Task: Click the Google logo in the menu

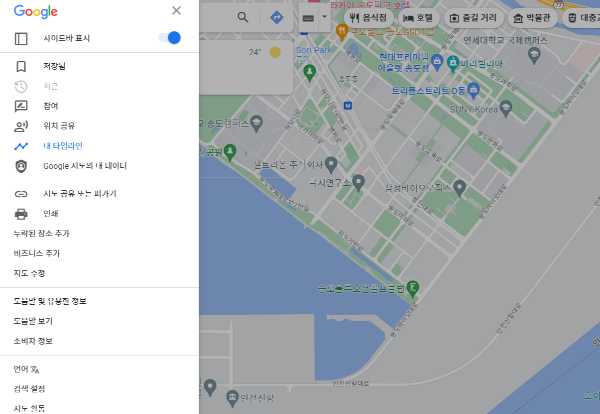Action: [x=36, y=11]
